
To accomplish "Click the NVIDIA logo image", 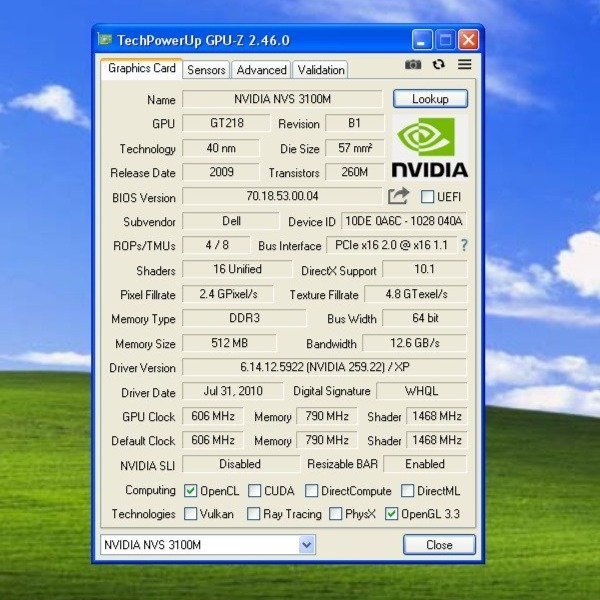I will point(430,147).
